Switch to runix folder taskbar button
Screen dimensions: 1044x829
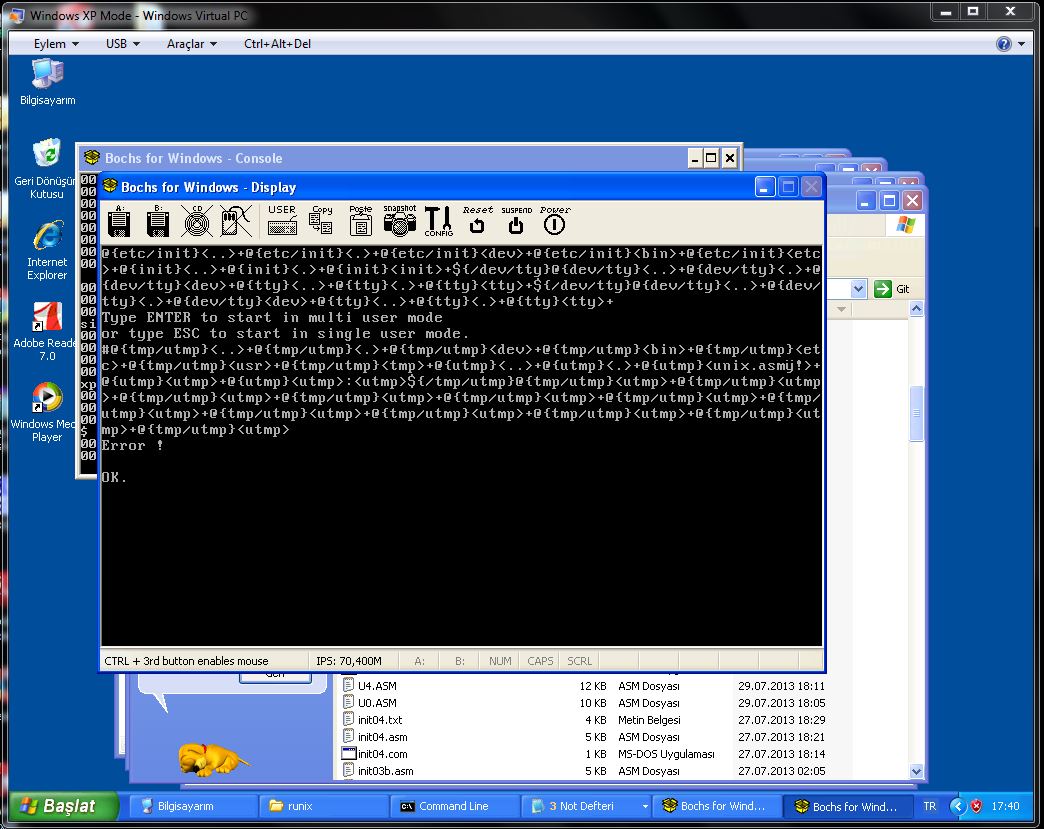click(323, 806)
